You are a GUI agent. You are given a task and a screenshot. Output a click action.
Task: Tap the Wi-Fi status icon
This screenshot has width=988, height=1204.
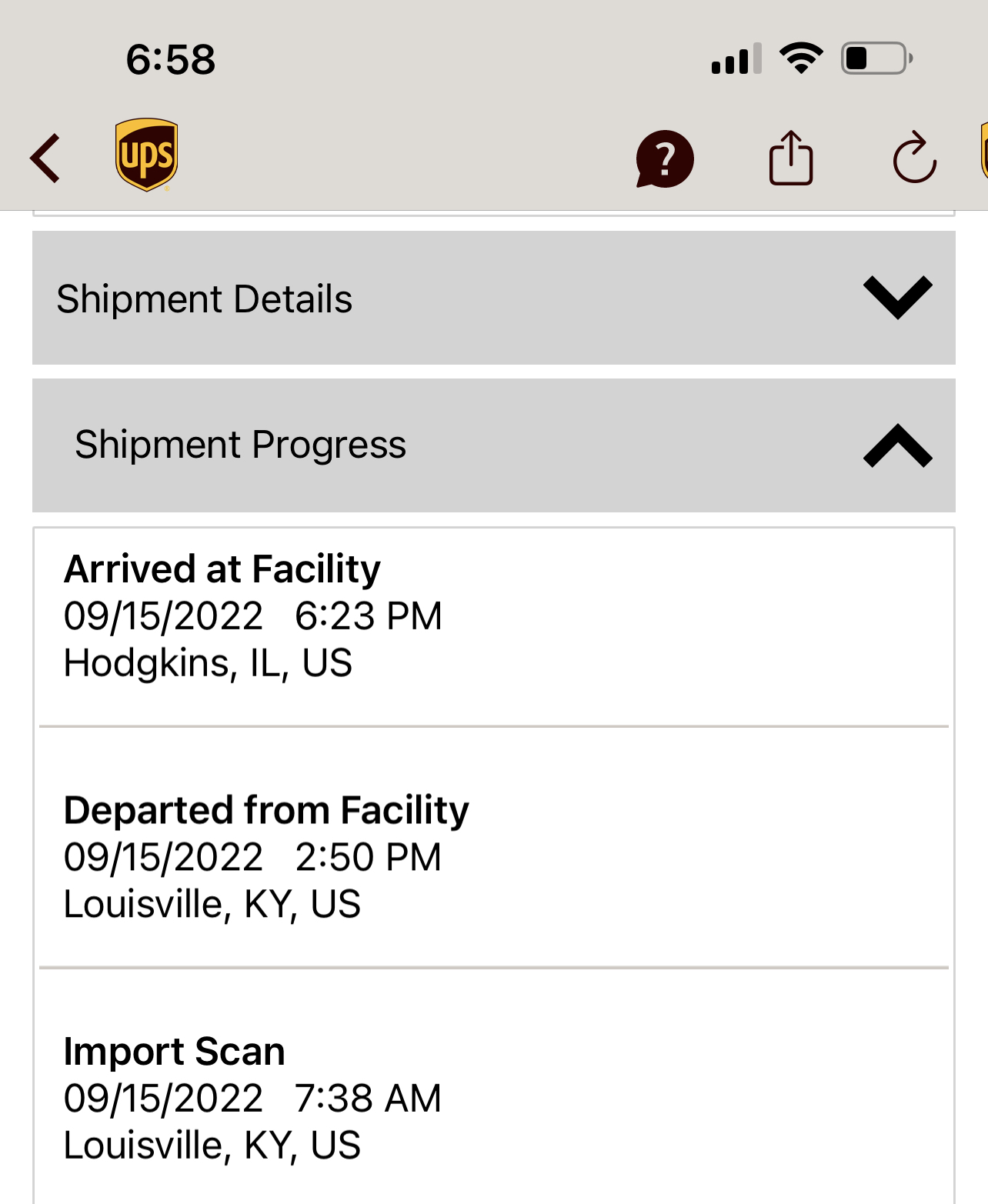[x=801, y=58]
